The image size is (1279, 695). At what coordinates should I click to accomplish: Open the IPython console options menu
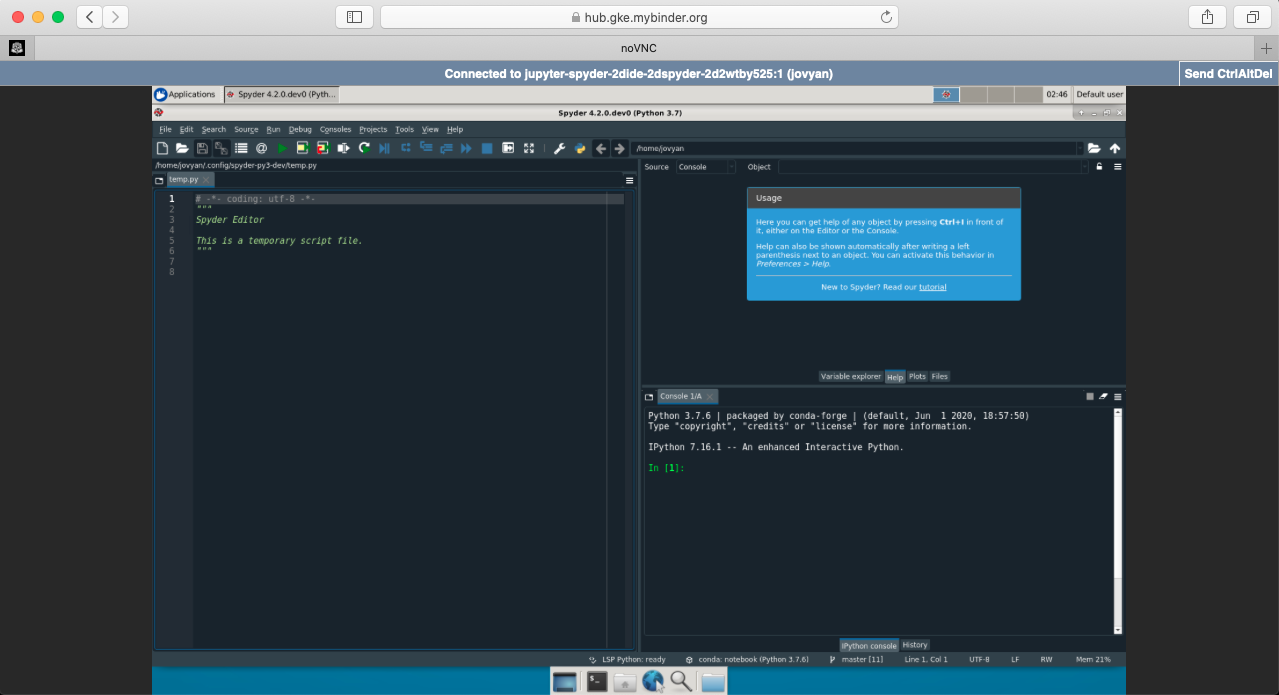point(1117,396)
